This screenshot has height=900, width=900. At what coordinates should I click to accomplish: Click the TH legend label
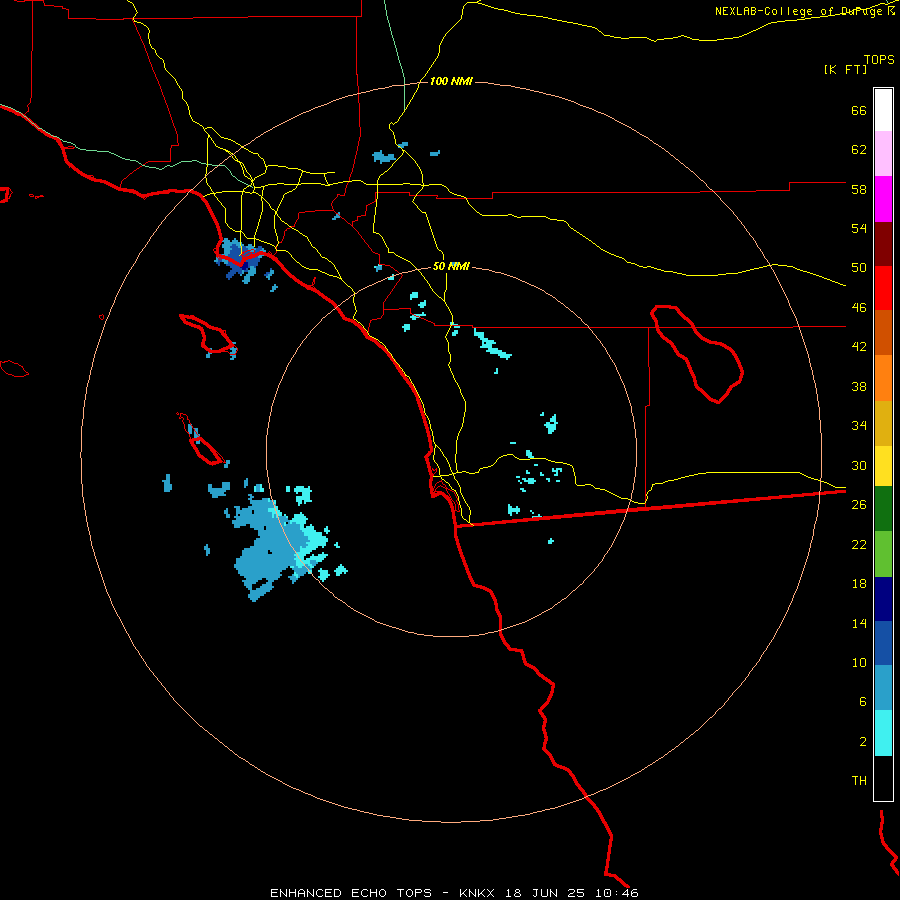pos(859,780)
